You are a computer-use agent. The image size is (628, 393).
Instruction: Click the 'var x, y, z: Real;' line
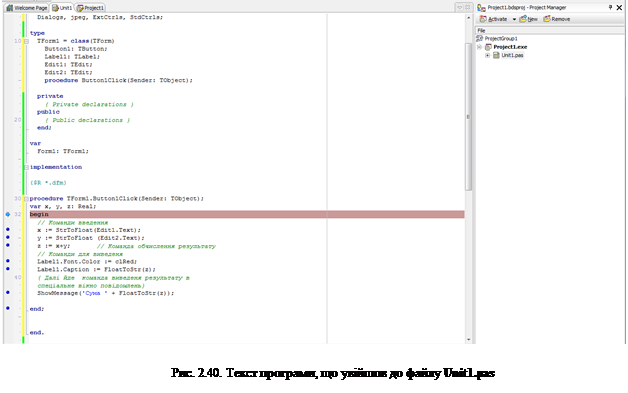tap(63, 206)
